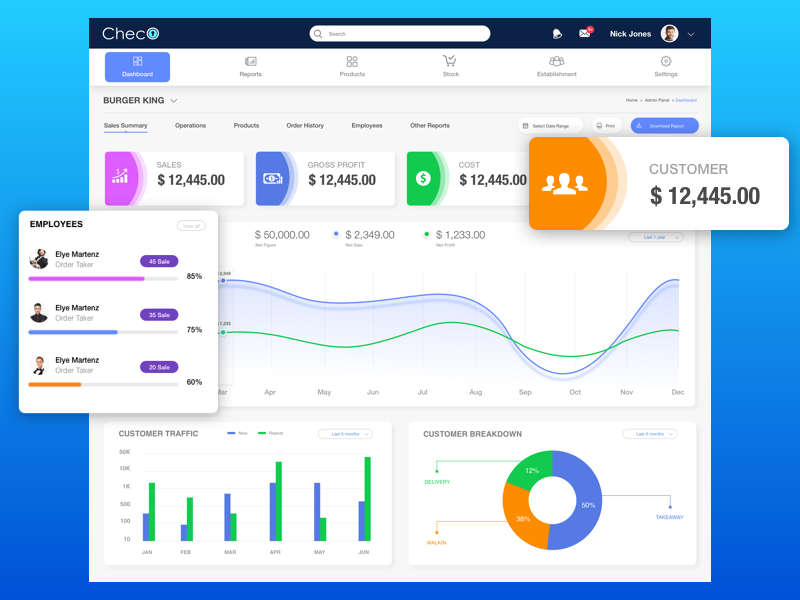Click the green 1,233 line point
This screenshot has width=800, height=600.
[223, 333]
